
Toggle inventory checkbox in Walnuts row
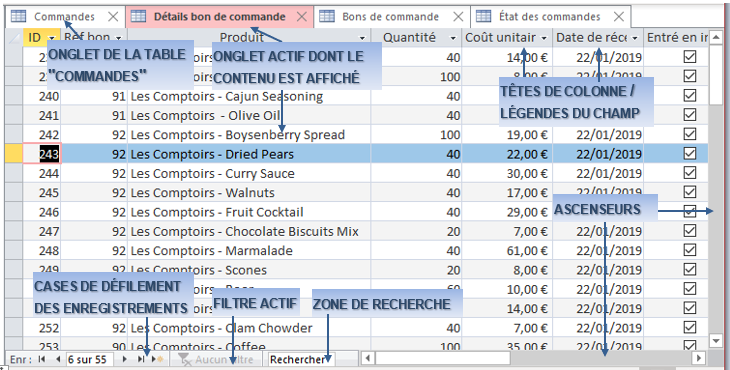point(689,192)
